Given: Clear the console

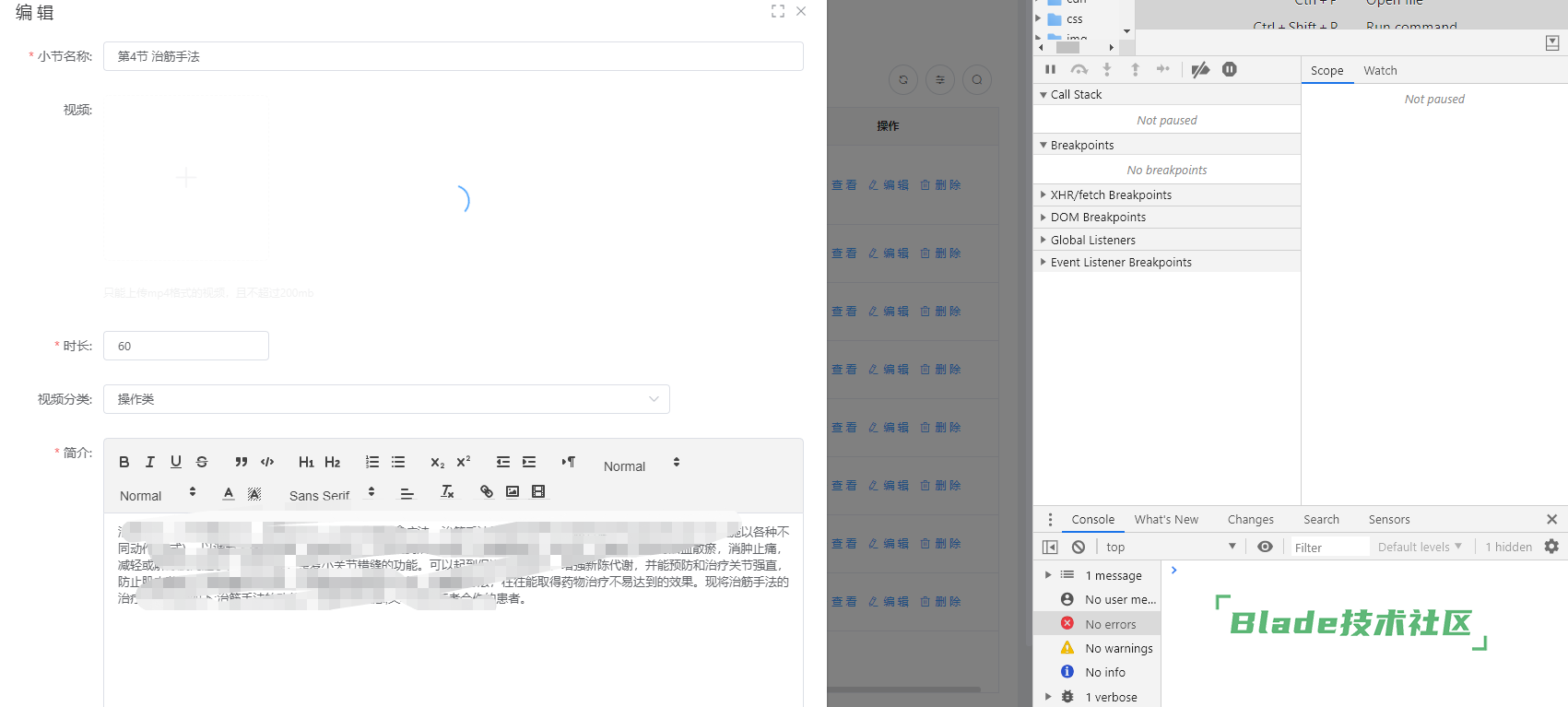Looking at the screenshot, I should click(x=1079, y=547).
